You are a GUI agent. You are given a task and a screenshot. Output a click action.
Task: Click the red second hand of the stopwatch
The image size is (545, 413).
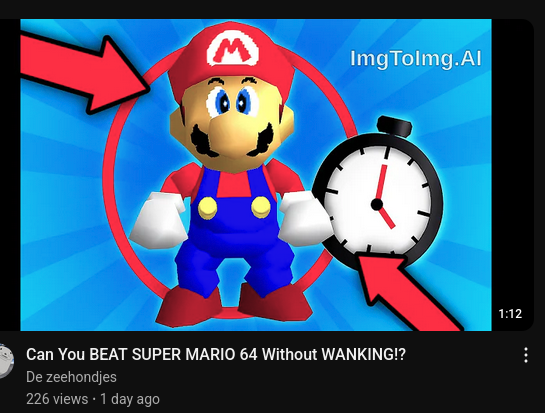pos(382,183)
